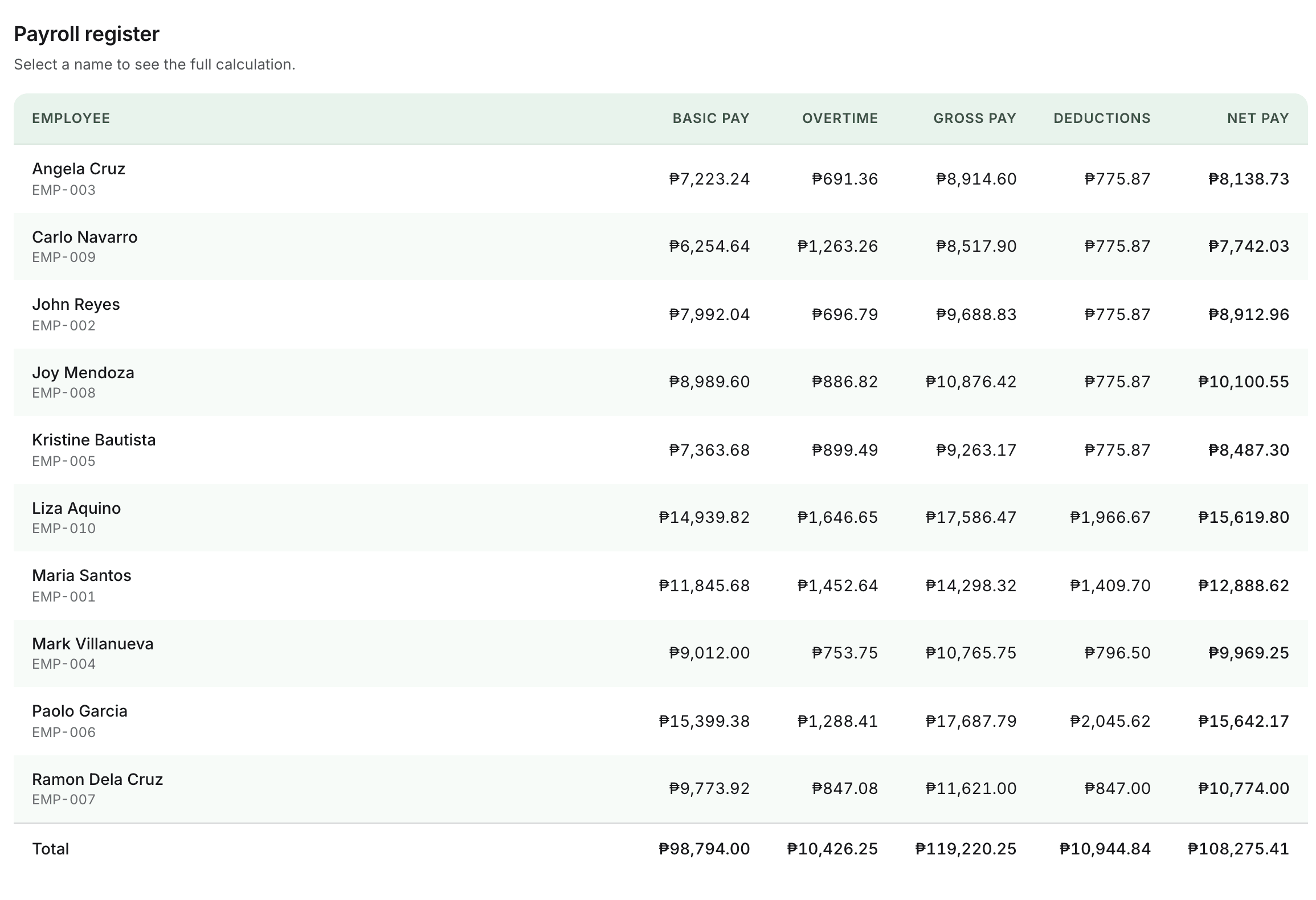Click employee ID EMP-001
1316x900 pixels.
(64, 597)
